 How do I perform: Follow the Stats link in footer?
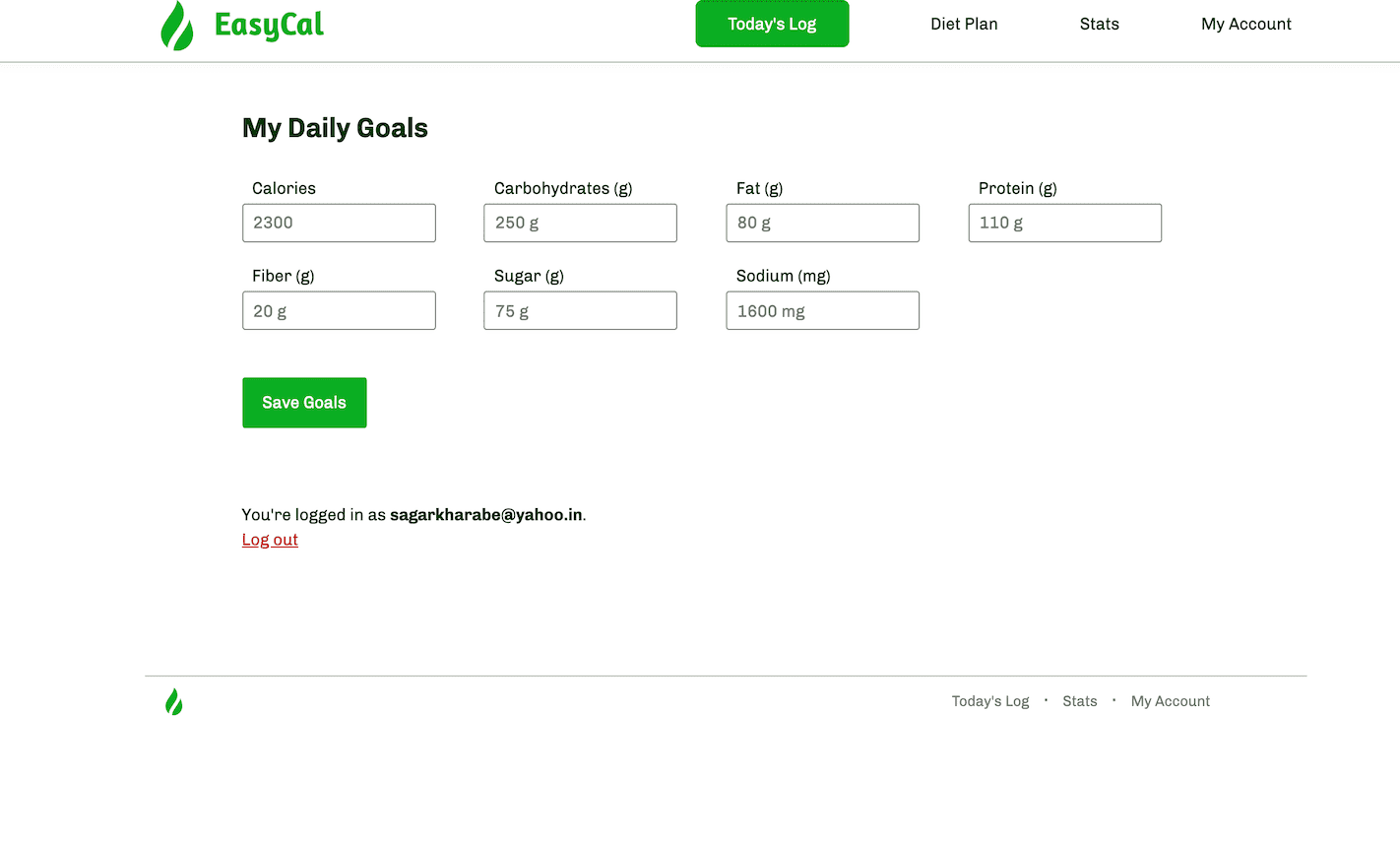click(1080, 701)
